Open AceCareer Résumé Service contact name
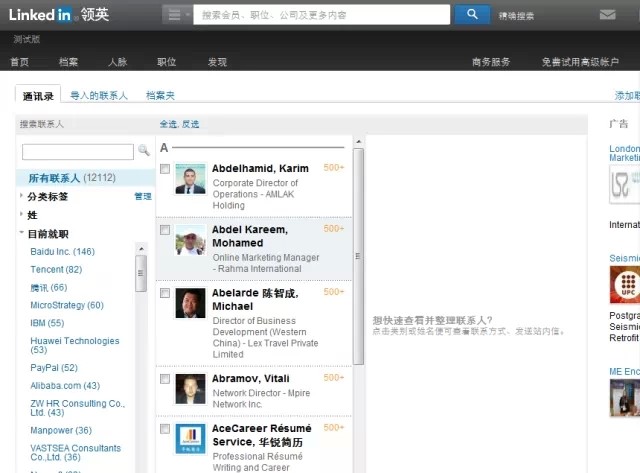Screen dimensions: 640x473 (x=262, y=435)
